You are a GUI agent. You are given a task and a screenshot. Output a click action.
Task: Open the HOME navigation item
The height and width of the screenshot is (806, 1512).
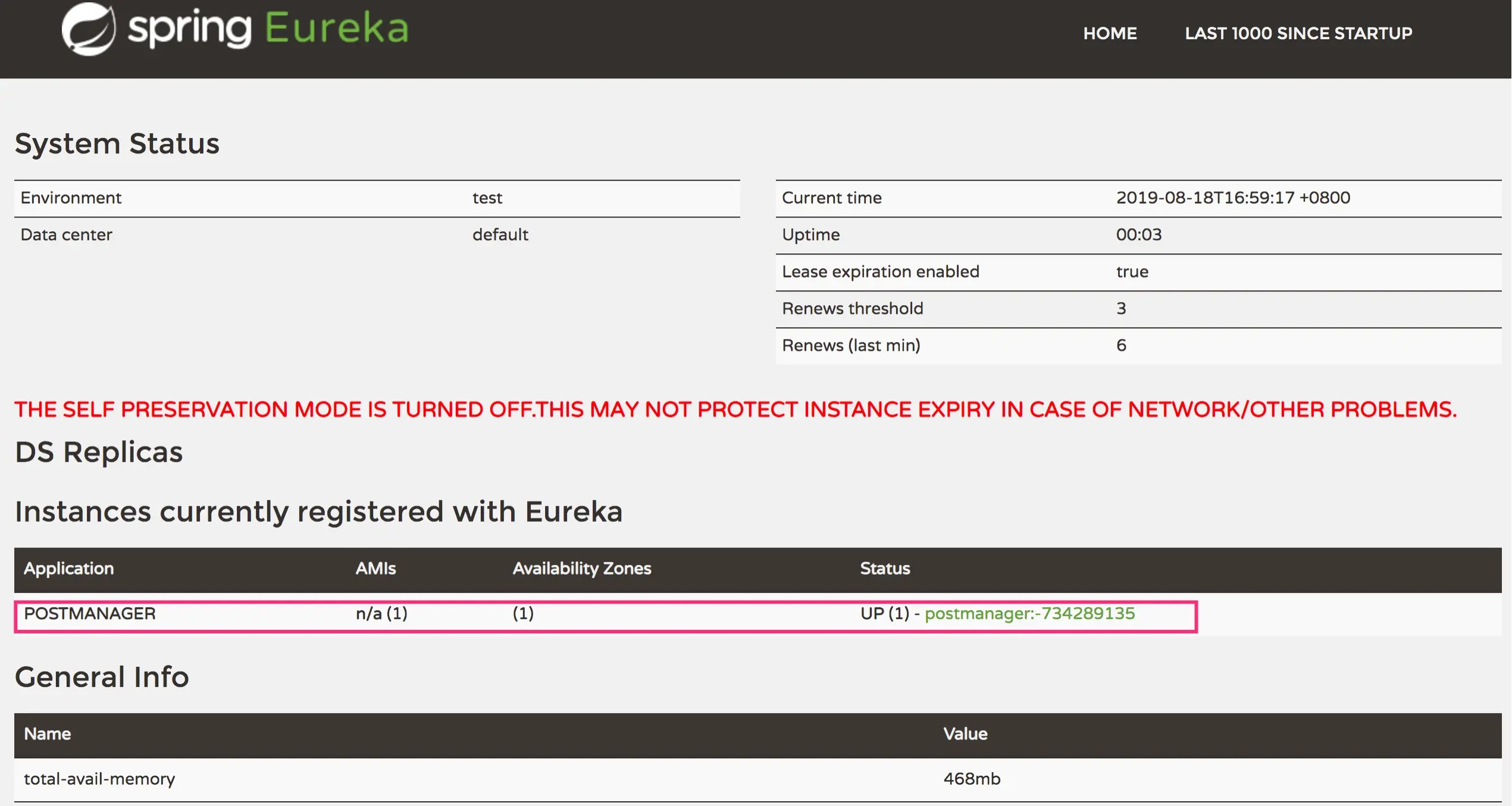point(1110,33)
